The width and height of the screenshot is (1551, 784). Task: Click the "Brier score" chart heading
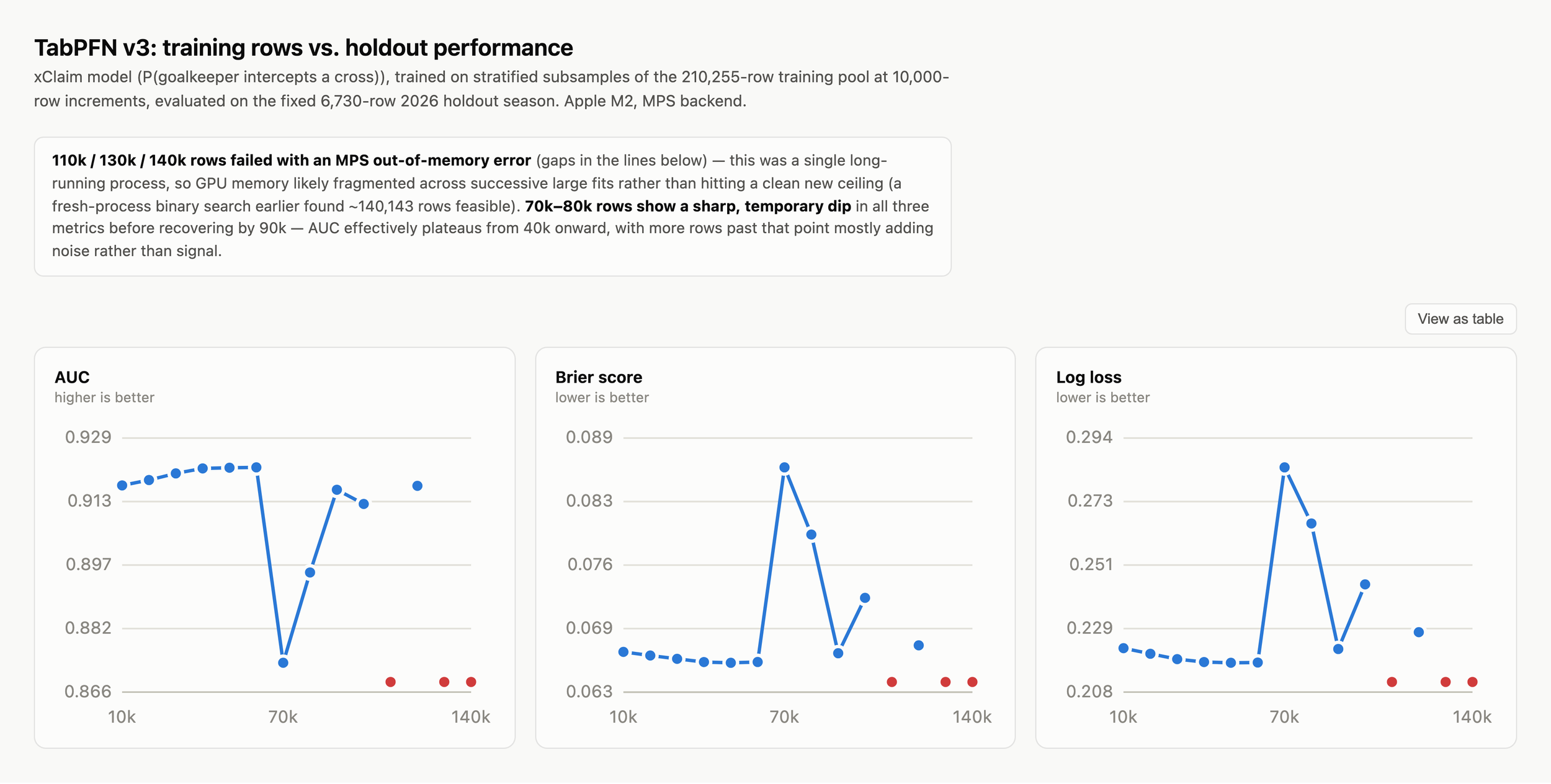[599, 377]
